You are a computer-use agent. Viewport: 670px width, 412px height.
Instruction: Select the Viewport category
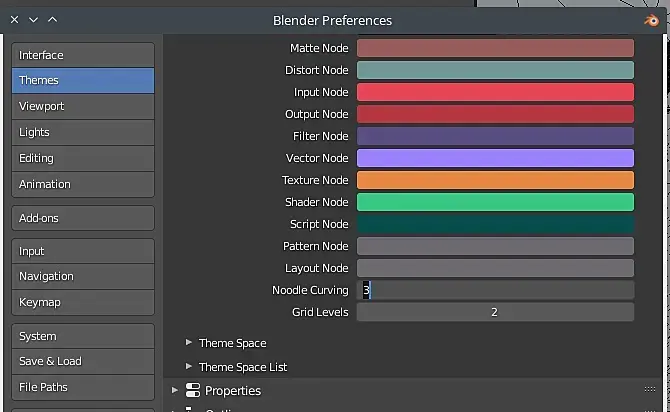(83, 106)
